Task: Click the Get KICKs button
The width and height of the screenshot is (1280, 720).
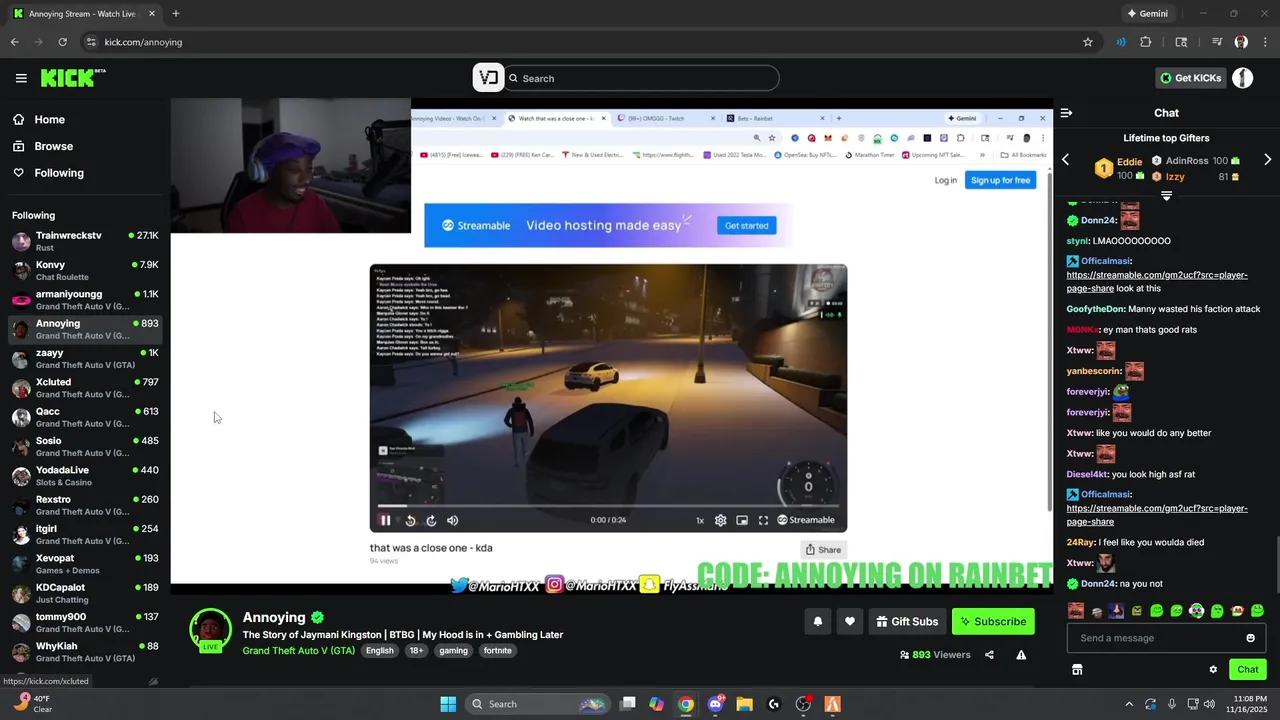Action: [1190, 78]
